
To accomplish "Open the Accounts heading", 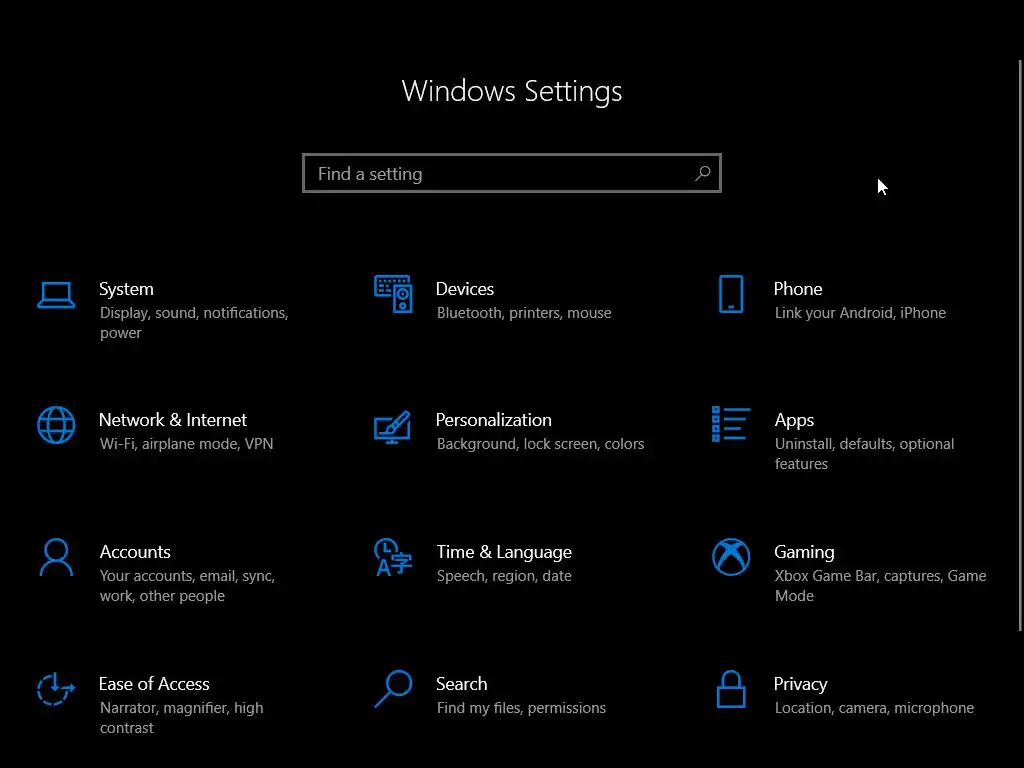I will [135, 552].
